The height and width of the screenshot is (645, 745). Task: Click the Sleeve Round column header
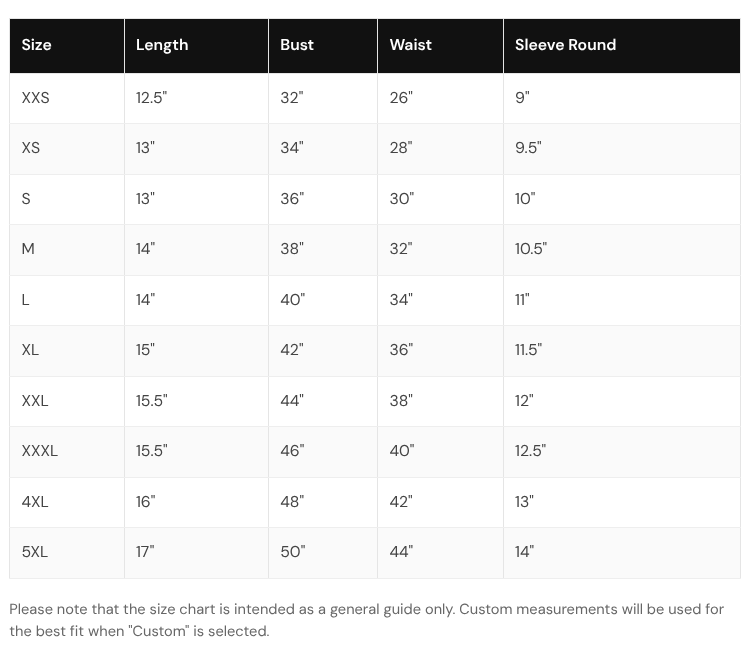(x=622, y=46)
